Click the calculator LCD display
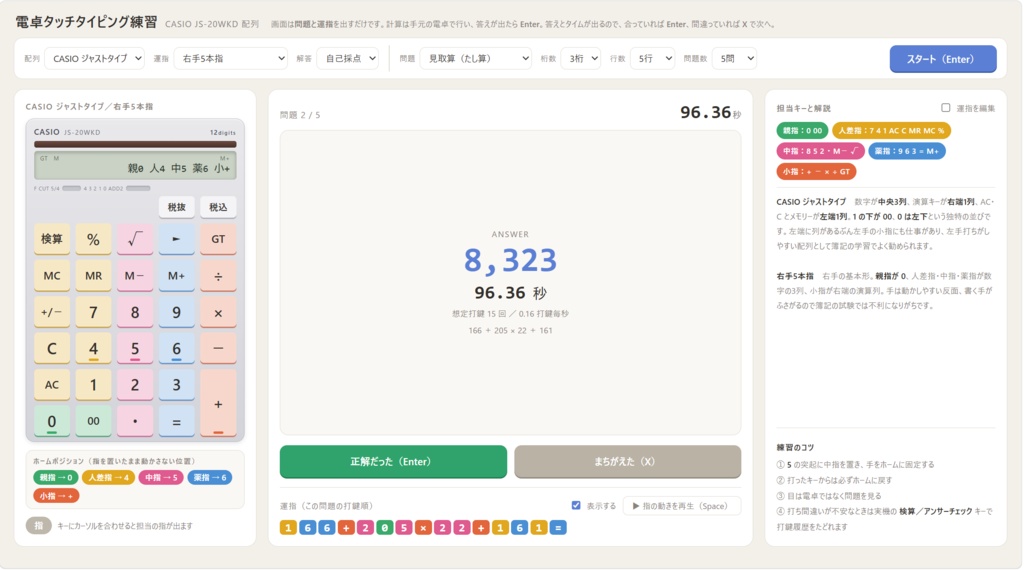The height and width of the screenshot is (570, 1024). (135, 165)
